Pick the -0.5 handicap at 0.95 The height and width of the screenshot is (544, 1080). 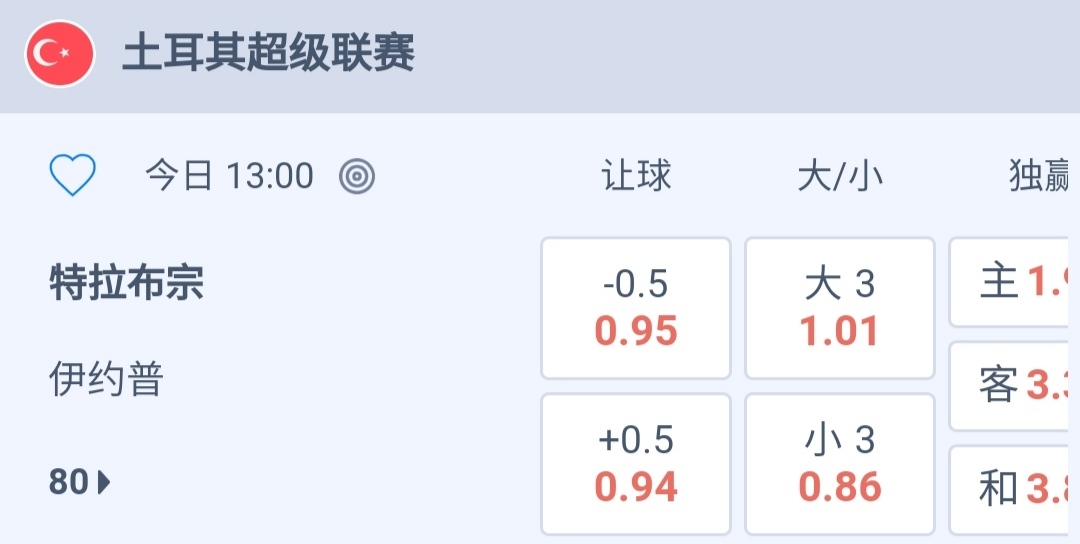click(x=636, y=308)
